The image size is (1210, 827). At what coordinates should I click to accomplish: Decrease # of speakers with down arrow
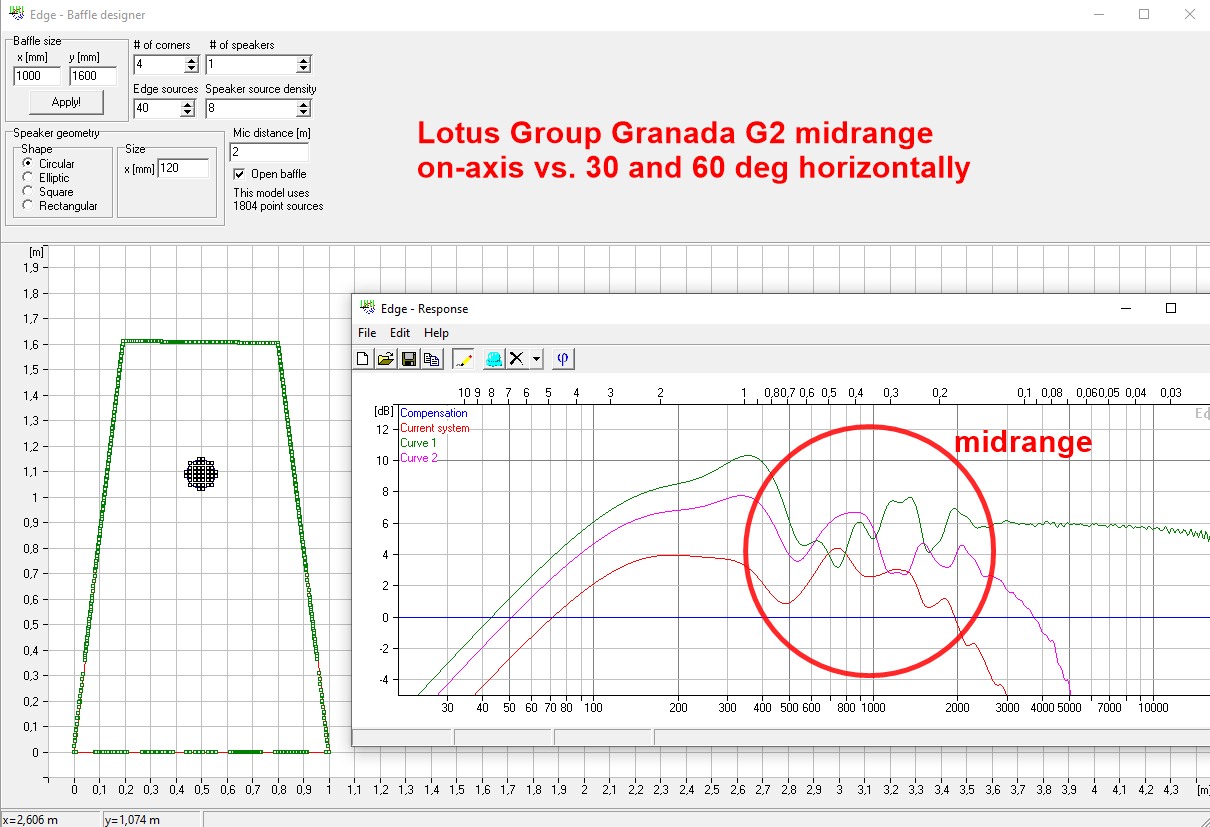pyautogui.click(x=304, y=69)
